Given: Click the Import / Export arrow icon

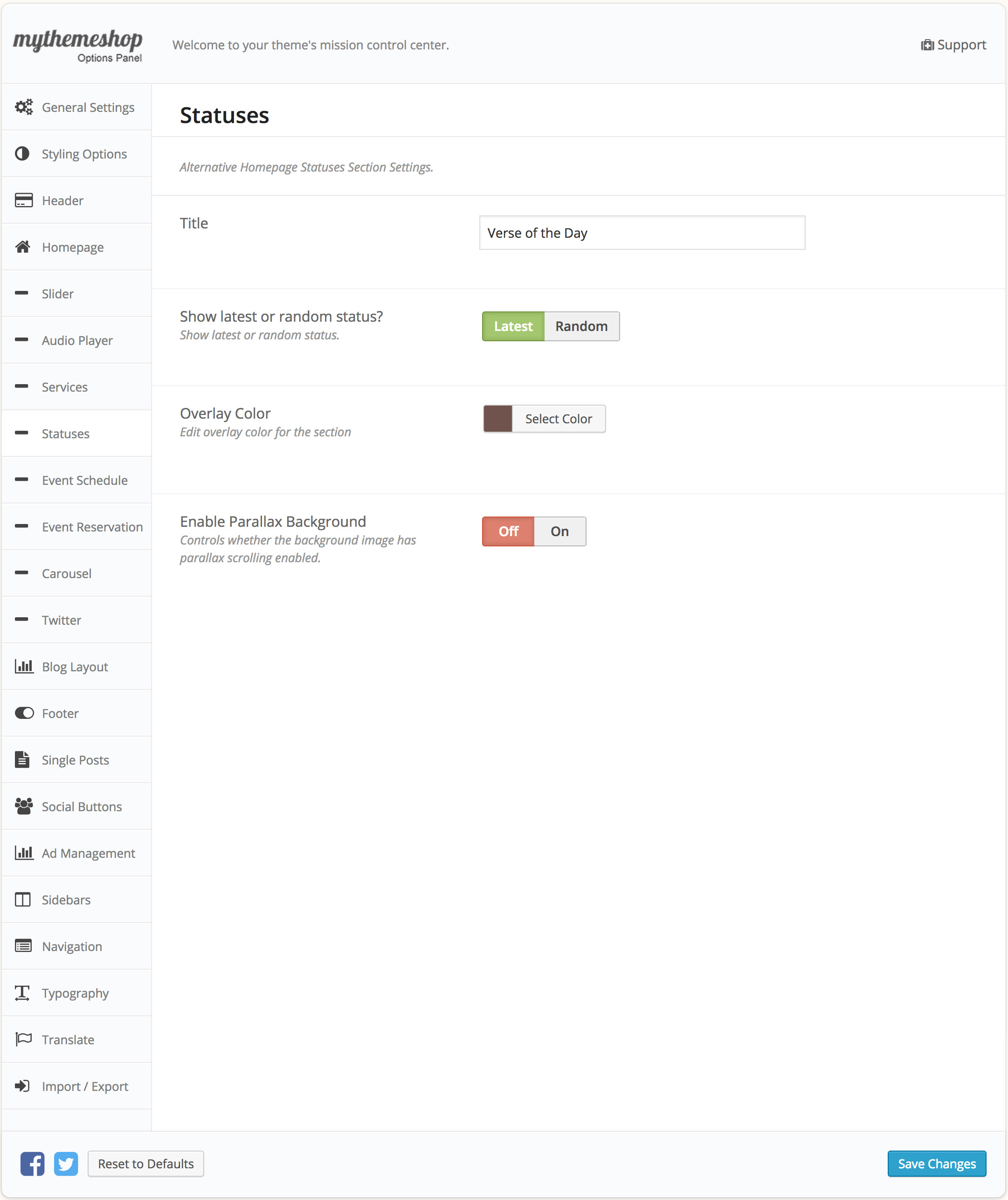Looking at the screenshot, I should (x=22, y=1086).
